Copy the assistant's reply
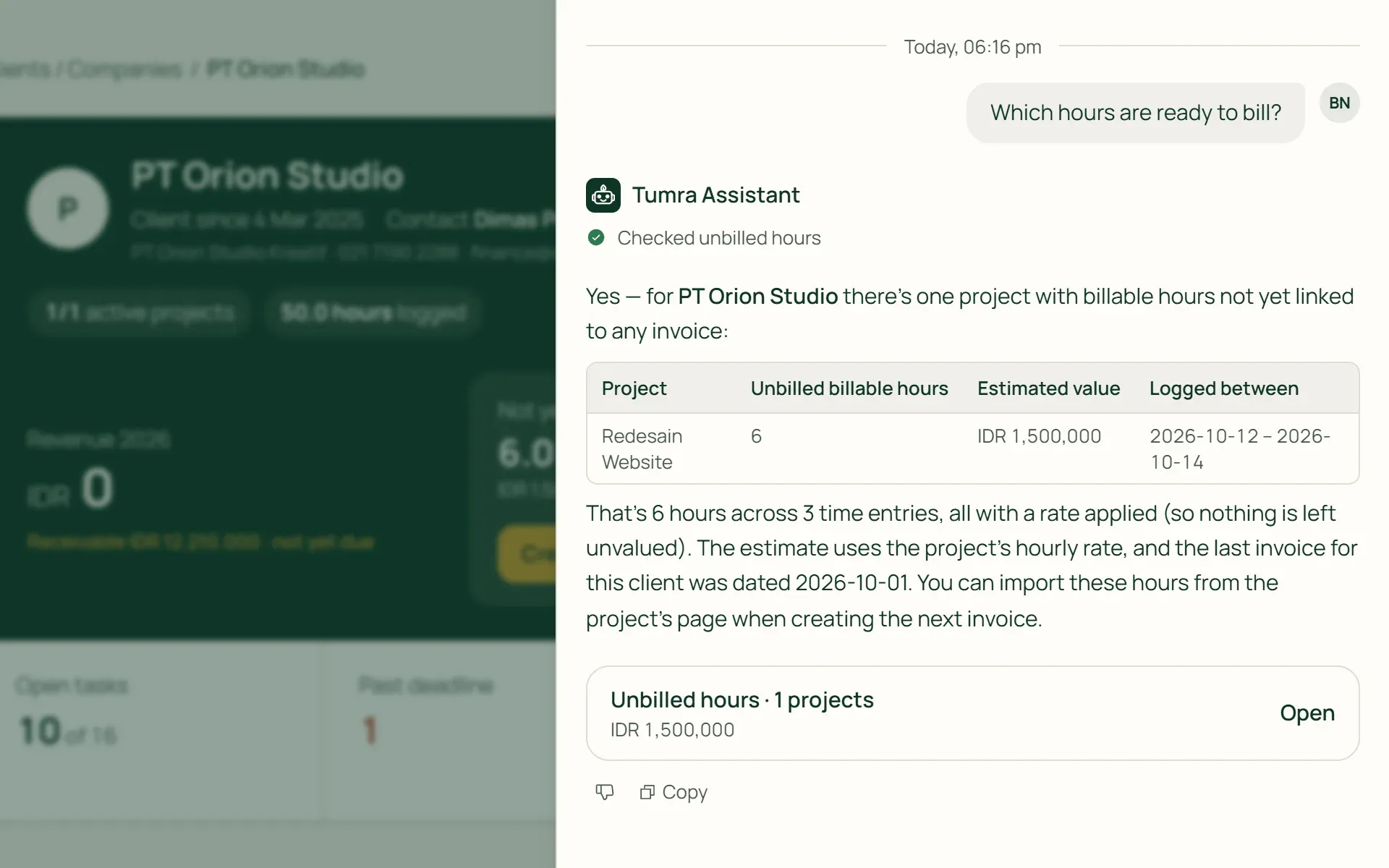 674,792
